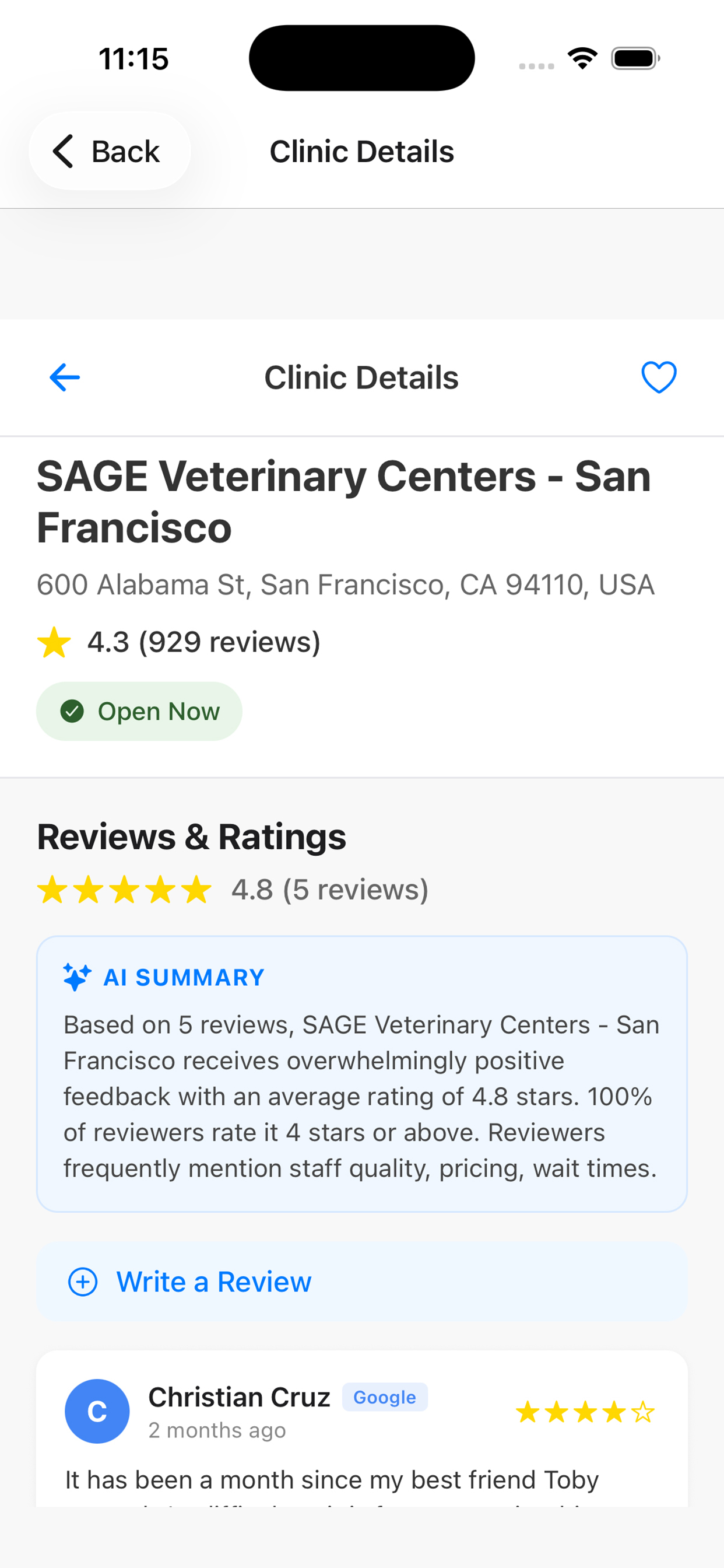Tap the clinic address text

click(345, 585)
